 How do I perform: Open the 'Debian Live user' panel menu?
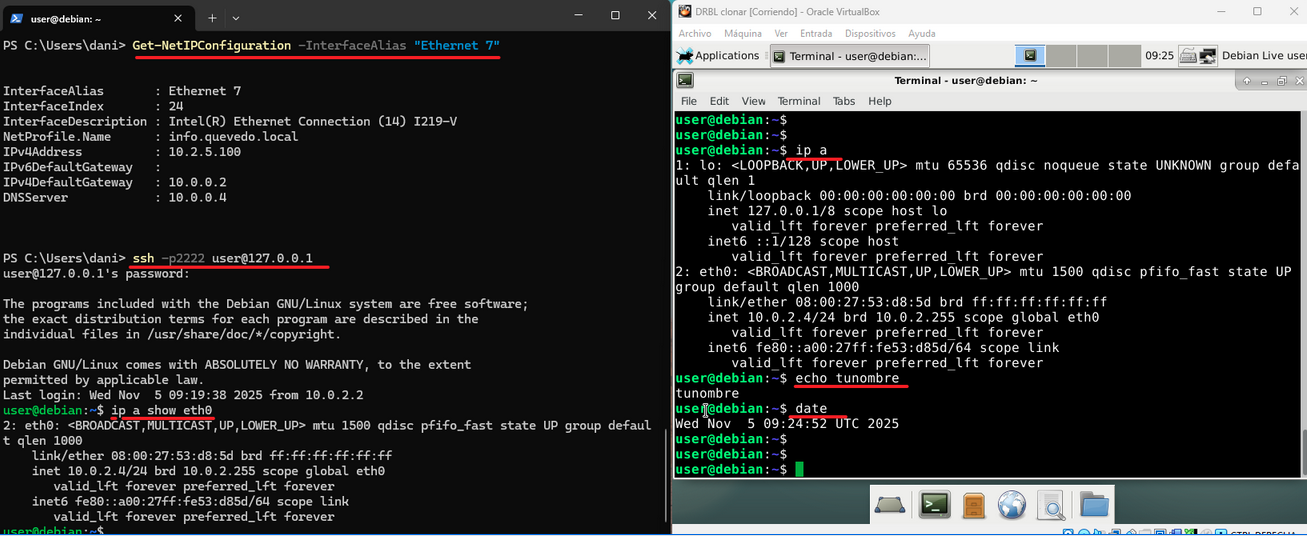[1264, 56]
